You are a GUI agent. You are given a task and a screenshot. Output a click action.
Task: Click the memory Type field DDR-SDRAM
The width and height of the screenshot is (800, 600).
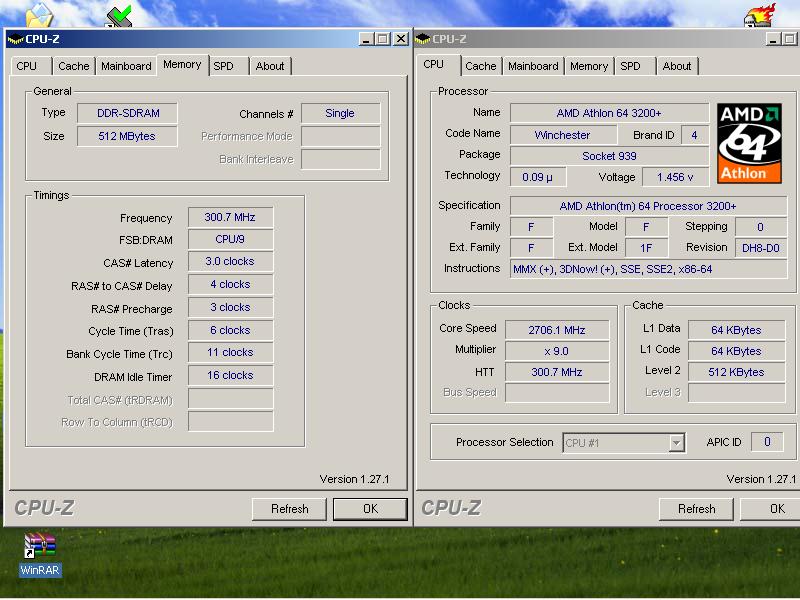tap(128, 113)
